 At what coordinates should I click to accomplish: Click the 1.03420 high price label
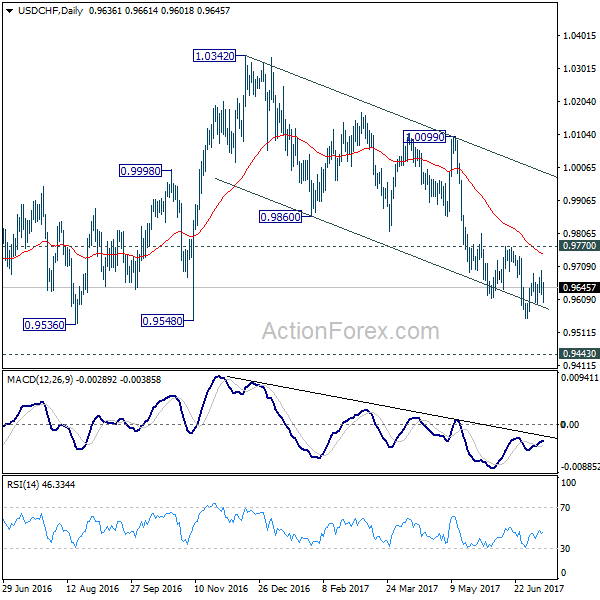(214, 56)
